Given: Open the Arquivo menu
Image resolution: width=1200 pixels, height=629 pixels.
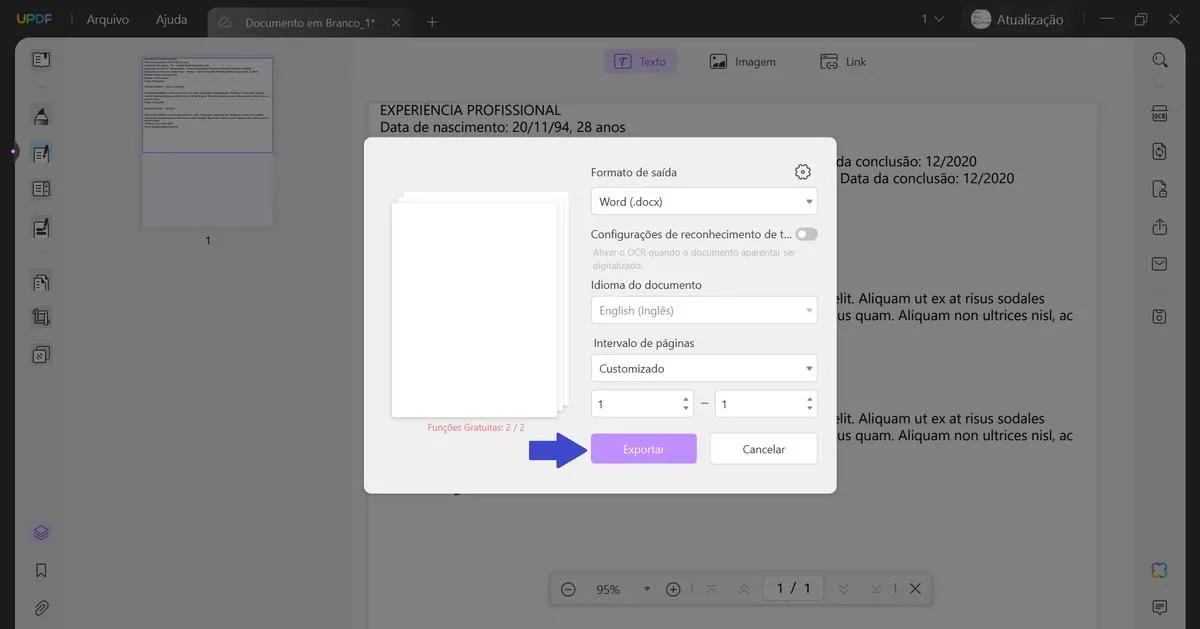Looking at the screenshot, I should (x=107, y=19).
